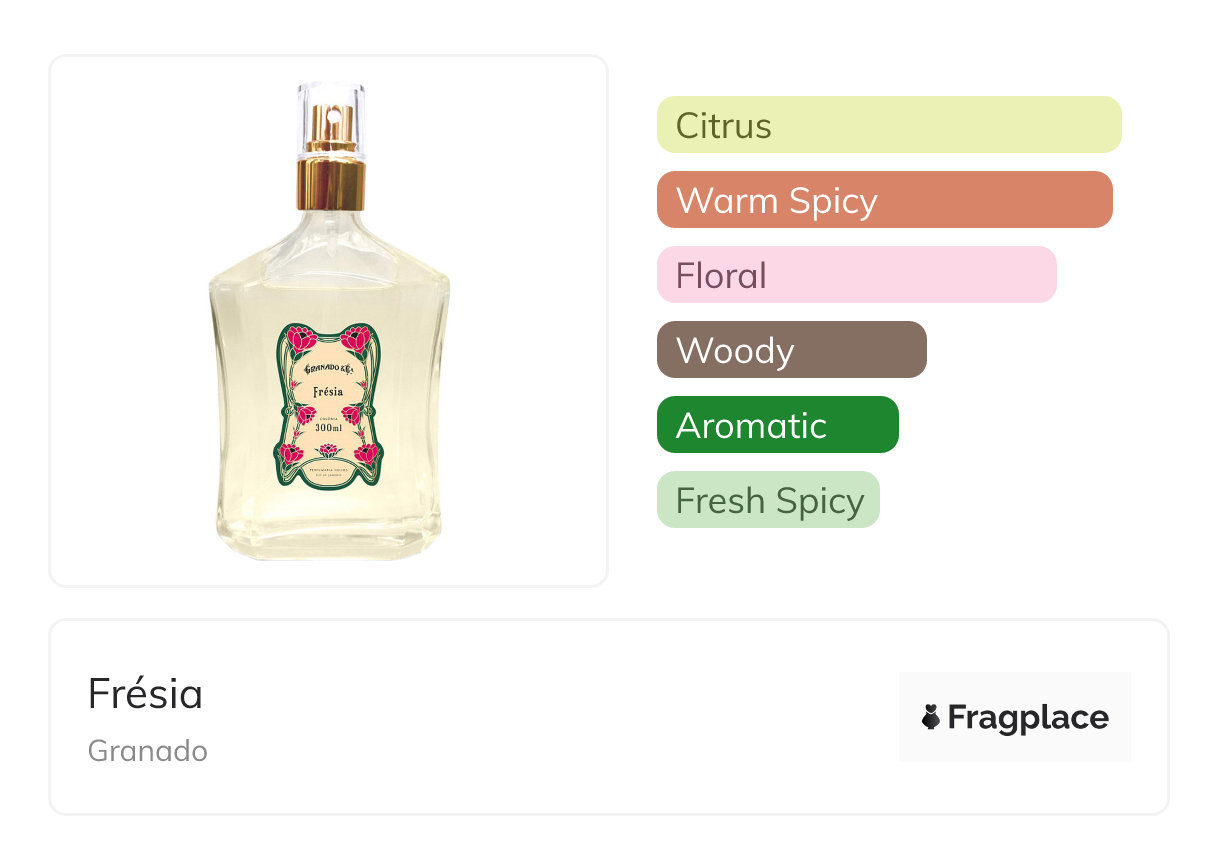Click the gold spray collar on the bottle
The image size is (1218, 864).
point(331,180)
